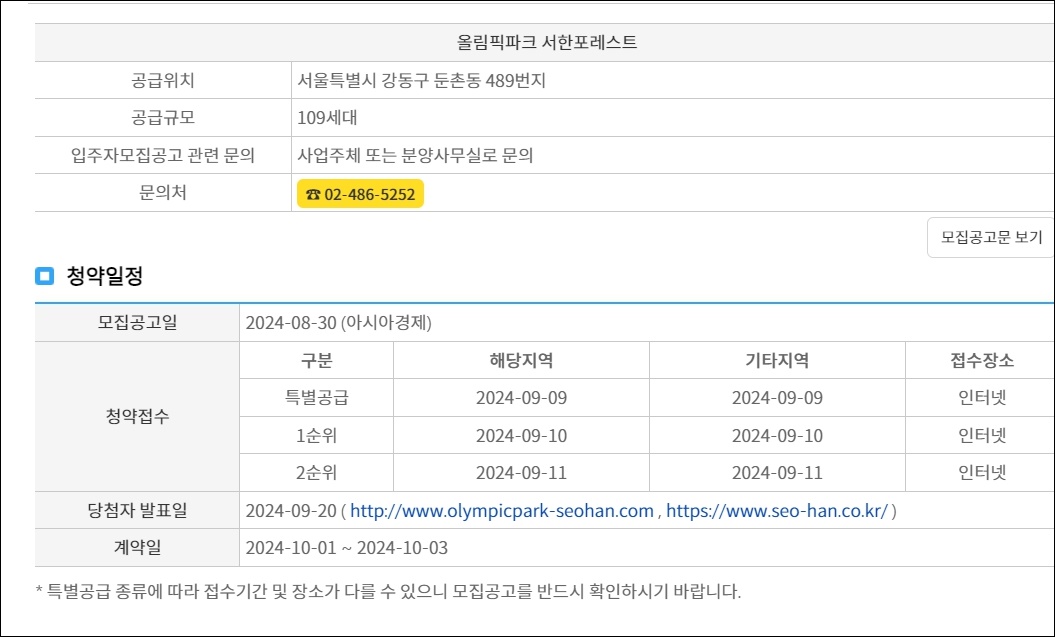
Task: Click 인터넷 in the 2순위 row
Action: click(x=982, y=473)
